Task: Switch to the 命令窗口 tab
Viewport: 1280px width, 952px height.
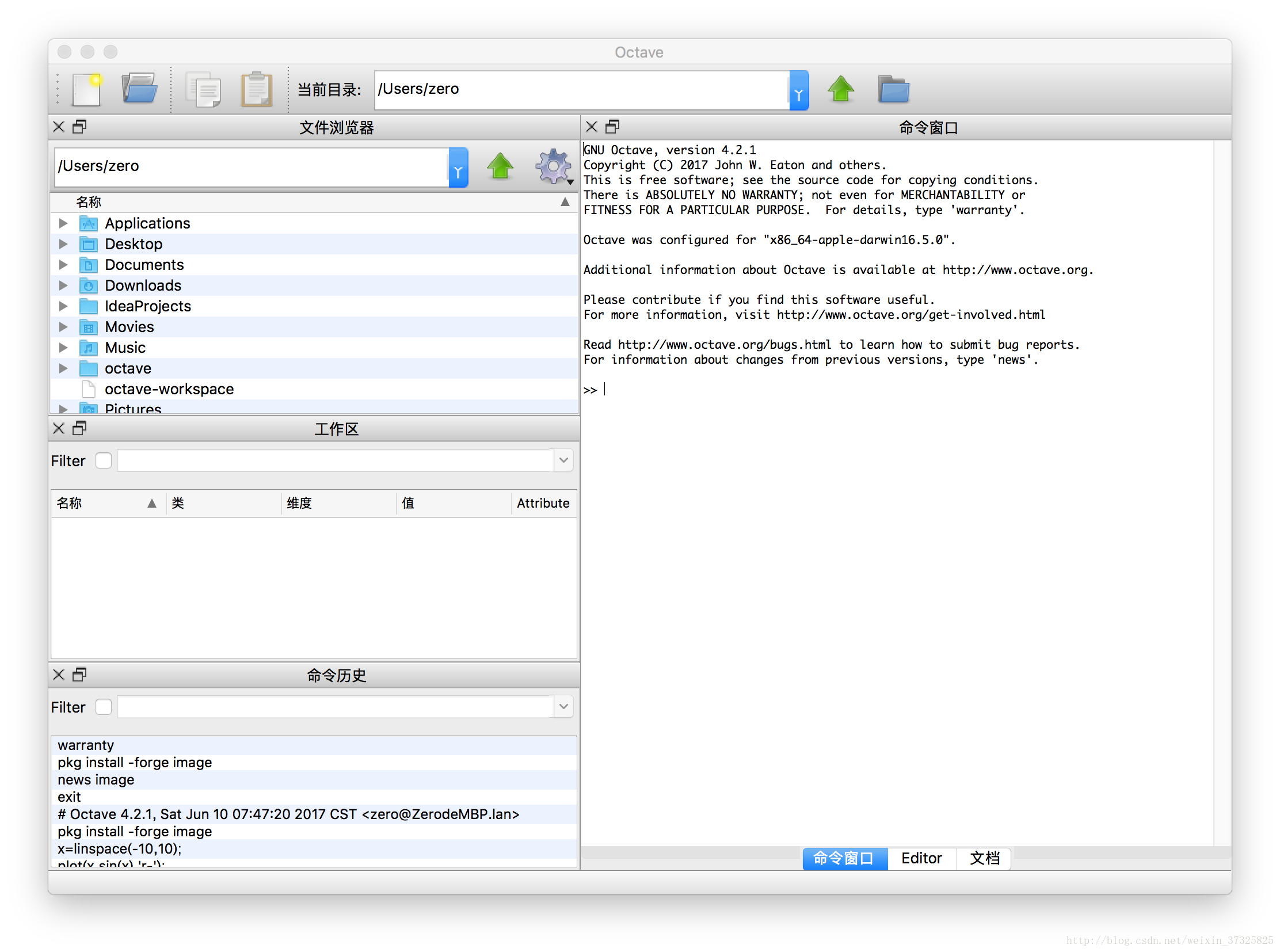Action: [844, 859]
